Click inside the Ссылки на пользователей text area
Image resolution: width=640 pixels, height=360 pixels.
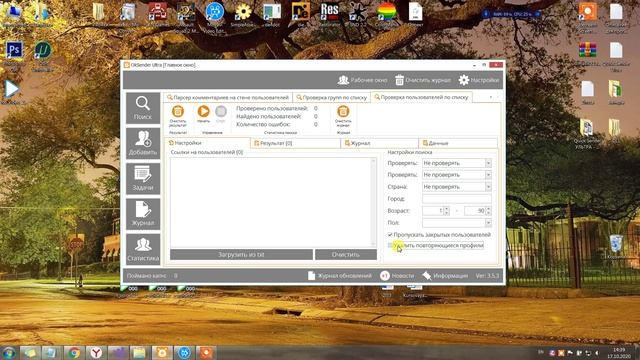pos(270,202)
